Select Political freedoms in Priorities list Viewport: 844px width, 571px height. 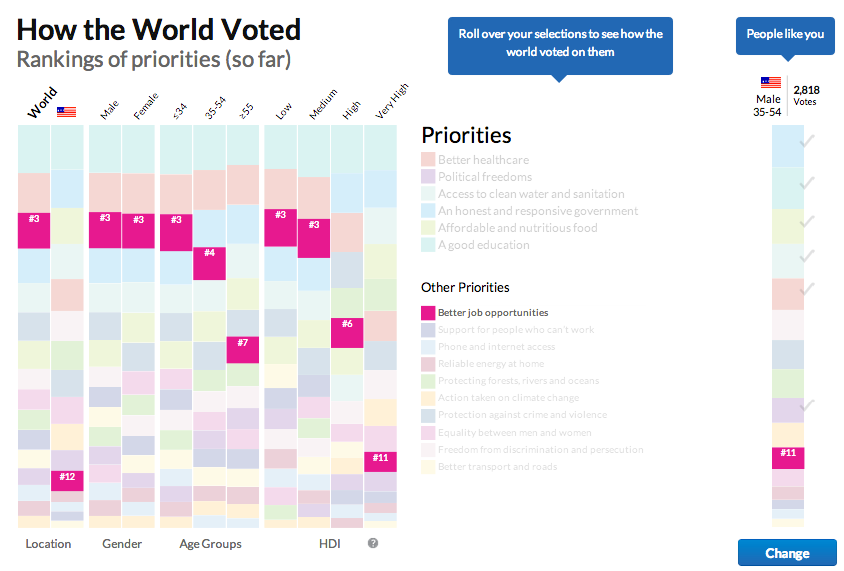[x=485, y=177]
